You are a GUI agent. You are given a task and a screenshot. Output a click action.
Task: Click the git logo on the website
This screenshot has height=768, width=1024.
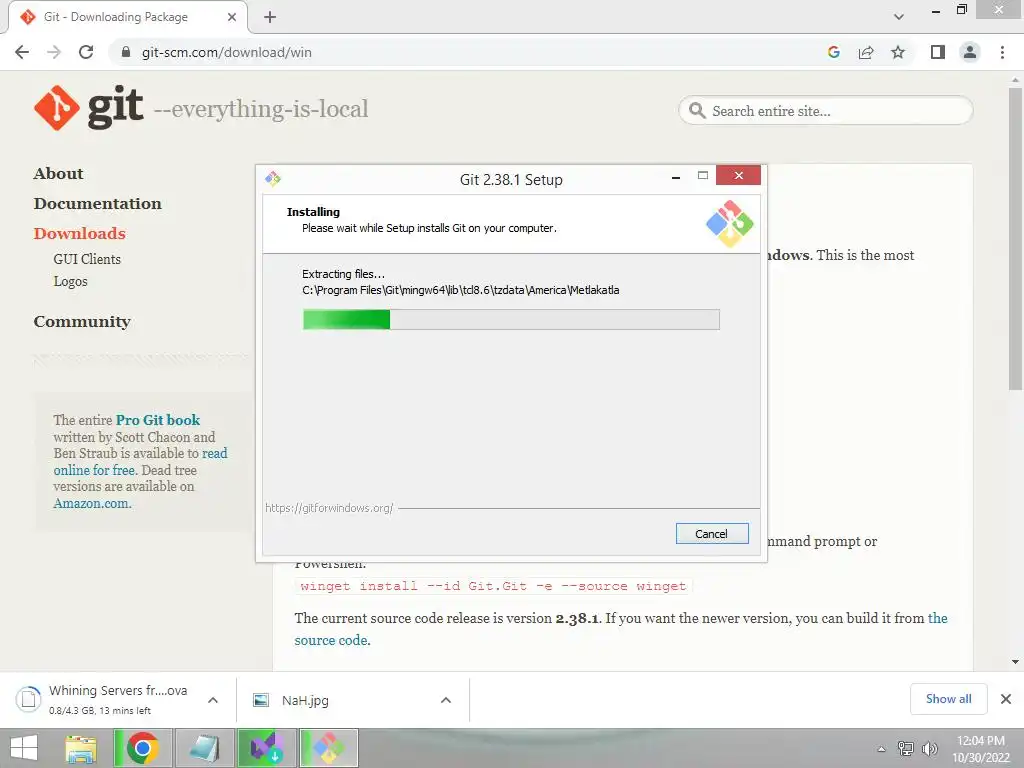point(88,108)
